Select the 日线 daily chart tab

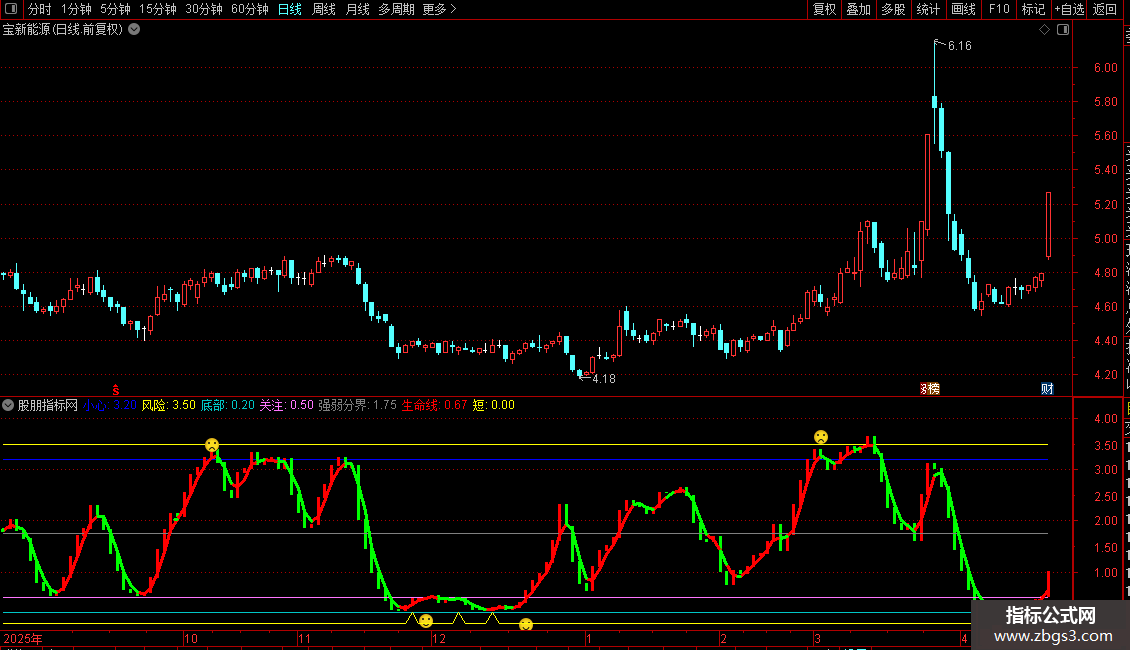(290, 9)
